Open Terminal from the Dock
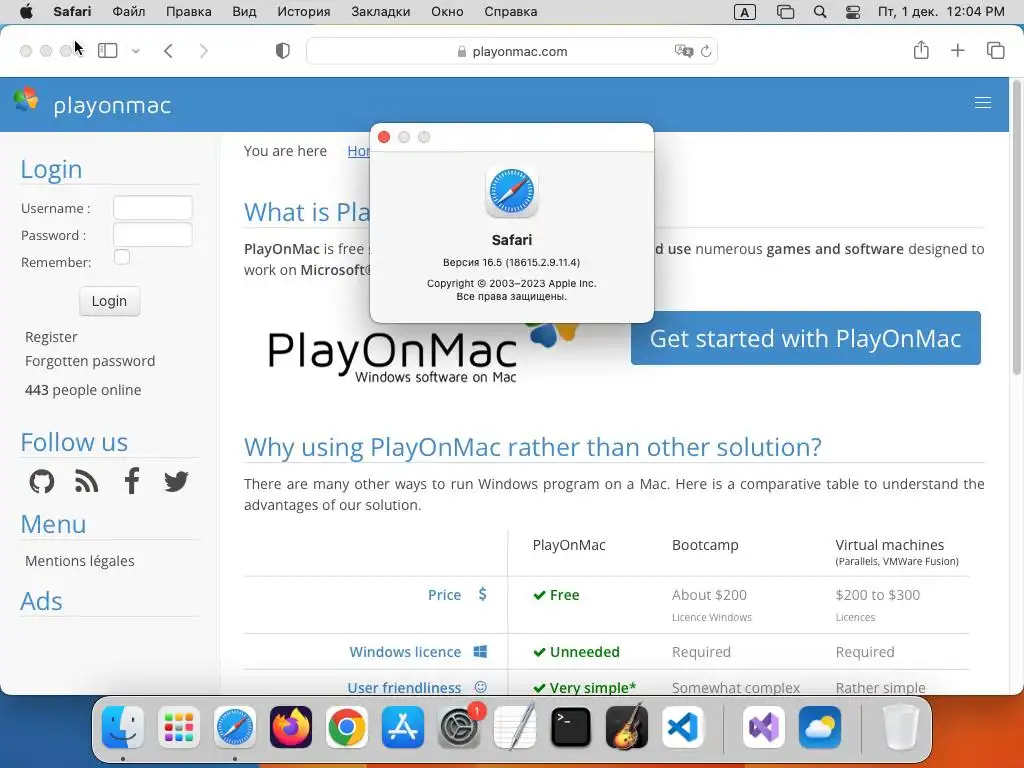 (571, 727)
